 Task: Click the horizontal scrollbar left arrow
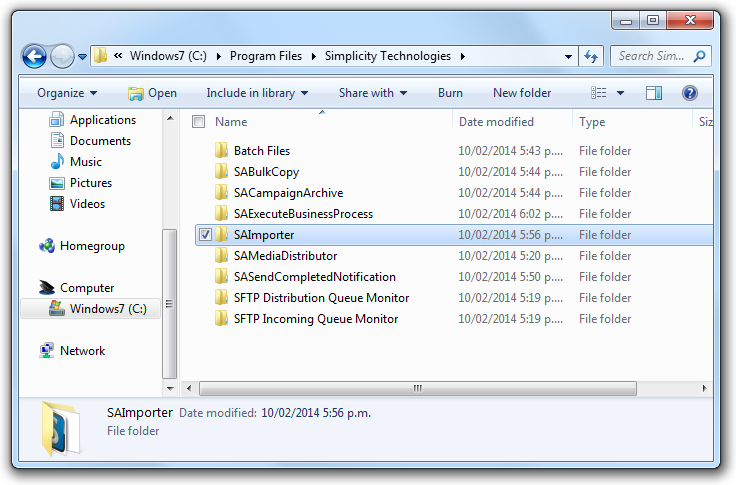pos(189,388)
